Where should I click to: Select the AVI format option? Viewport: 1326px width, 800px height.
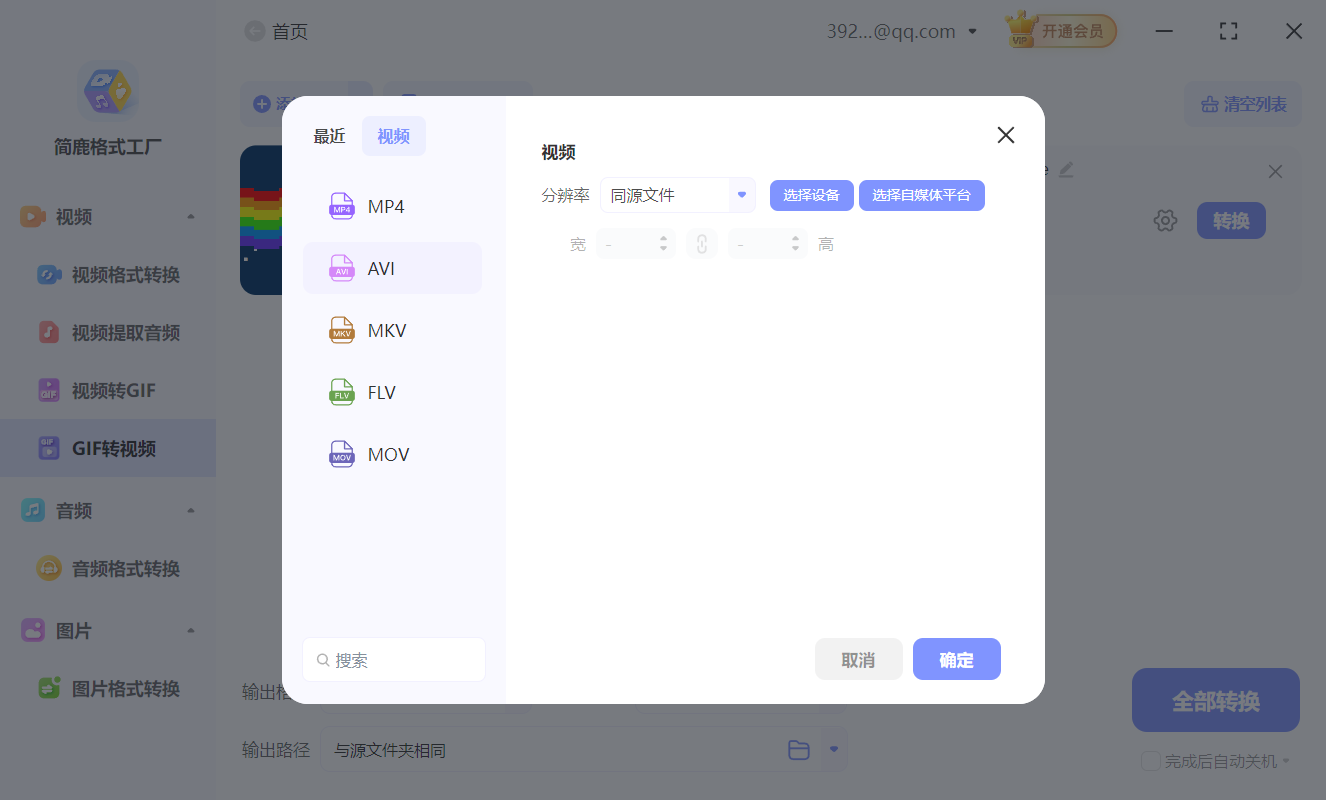(392, 267)
